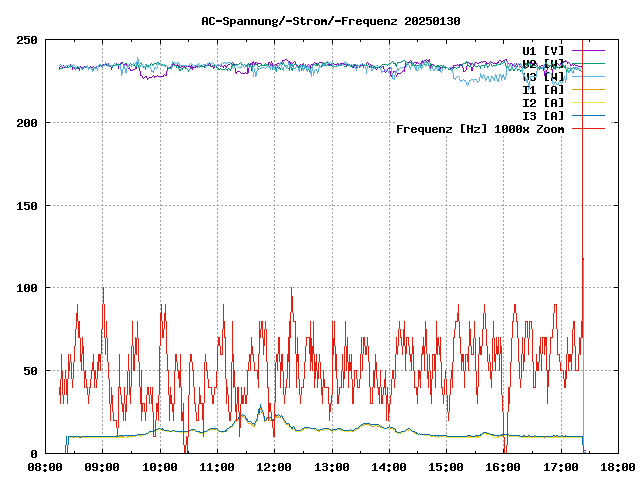Click the 50 y-axis tick label
Screen dimensions: 640x480
pos(30,371)
